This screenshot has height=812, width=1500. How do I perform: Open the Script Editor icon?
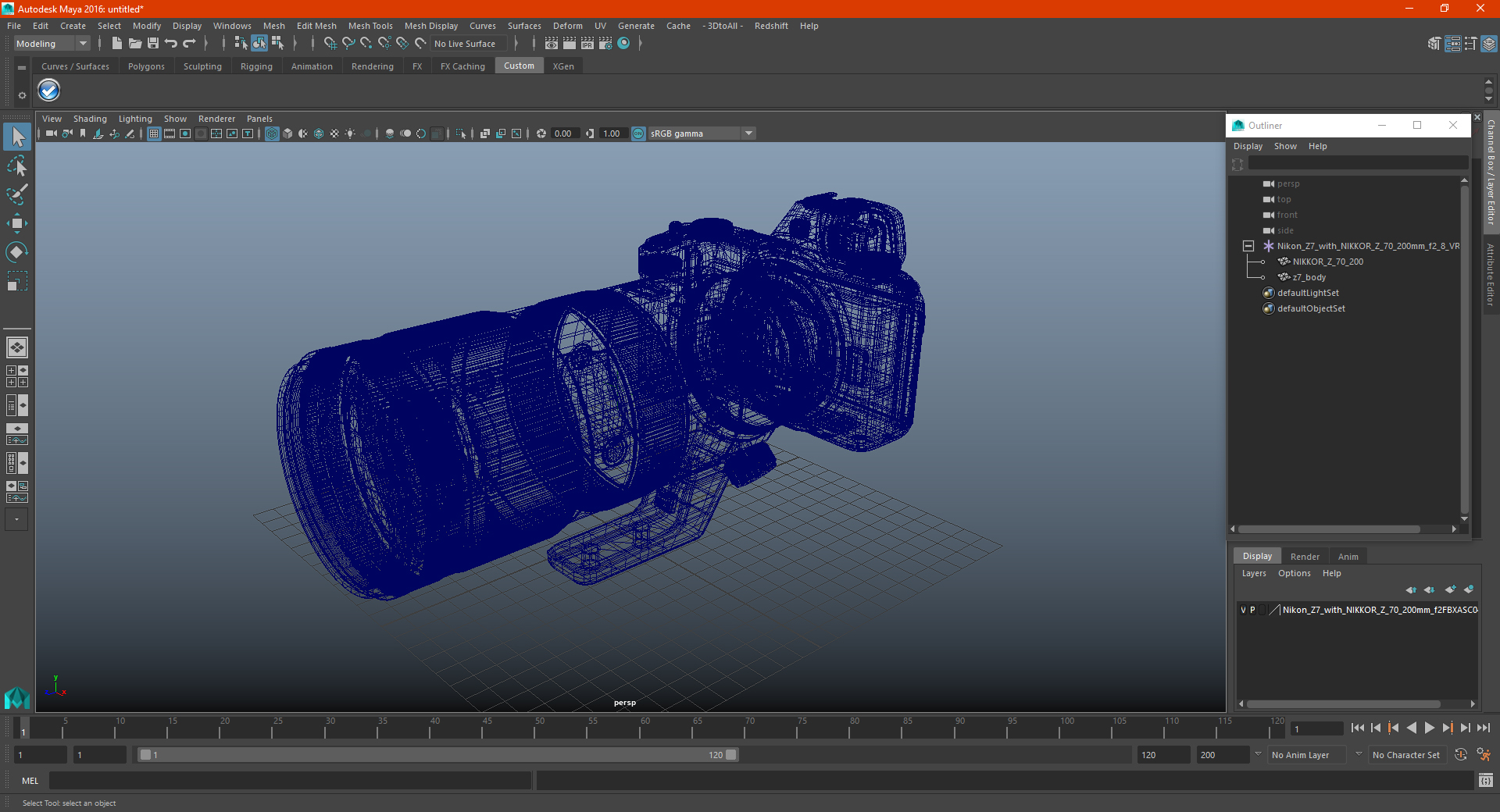[1486, 780]
